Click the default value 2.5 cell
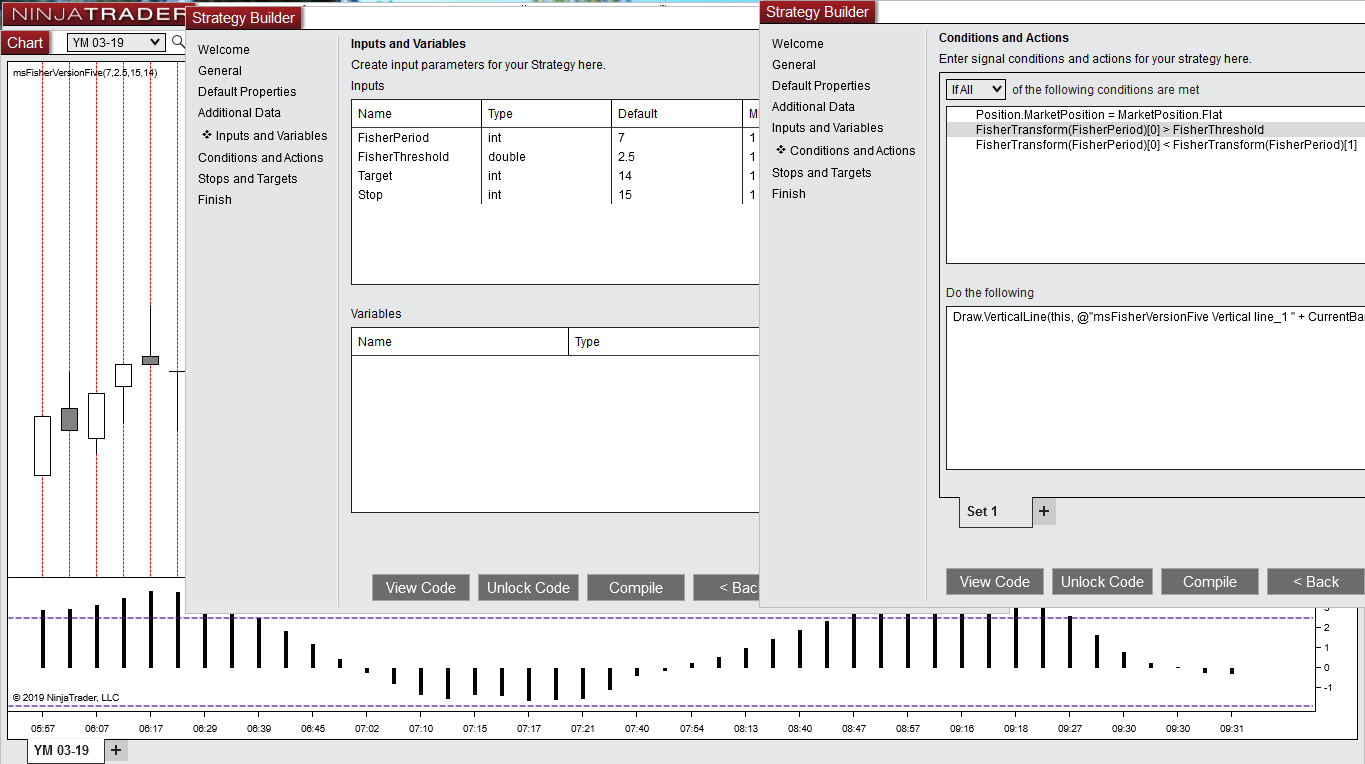Image resolution: width=1365 pixels, height=764 pixels. [627, 157]
